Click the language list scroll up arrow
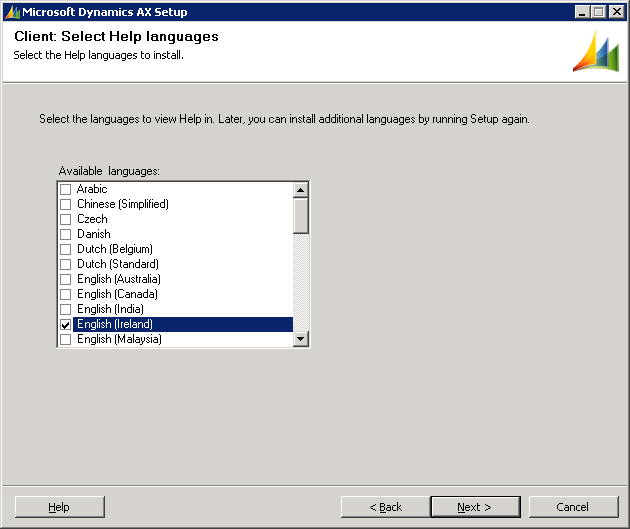630x529 pixels. (301, 189)
